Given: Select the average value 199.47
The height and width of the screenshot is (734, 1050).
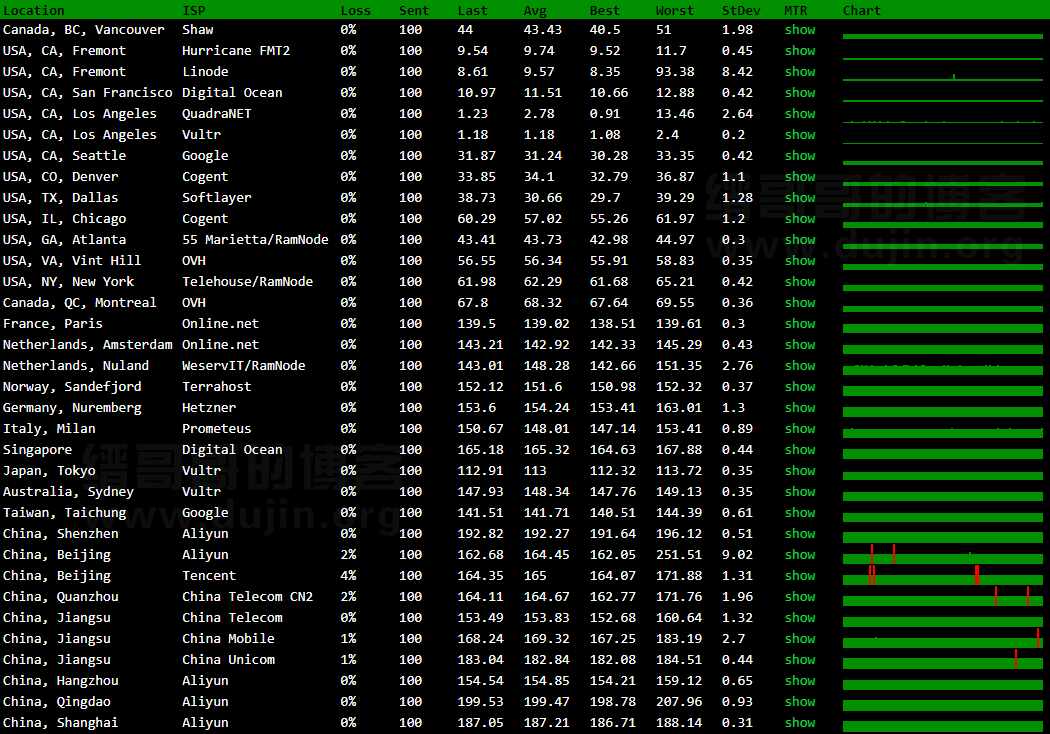Looking at the screenshot, I should click(x=546, y=702).
